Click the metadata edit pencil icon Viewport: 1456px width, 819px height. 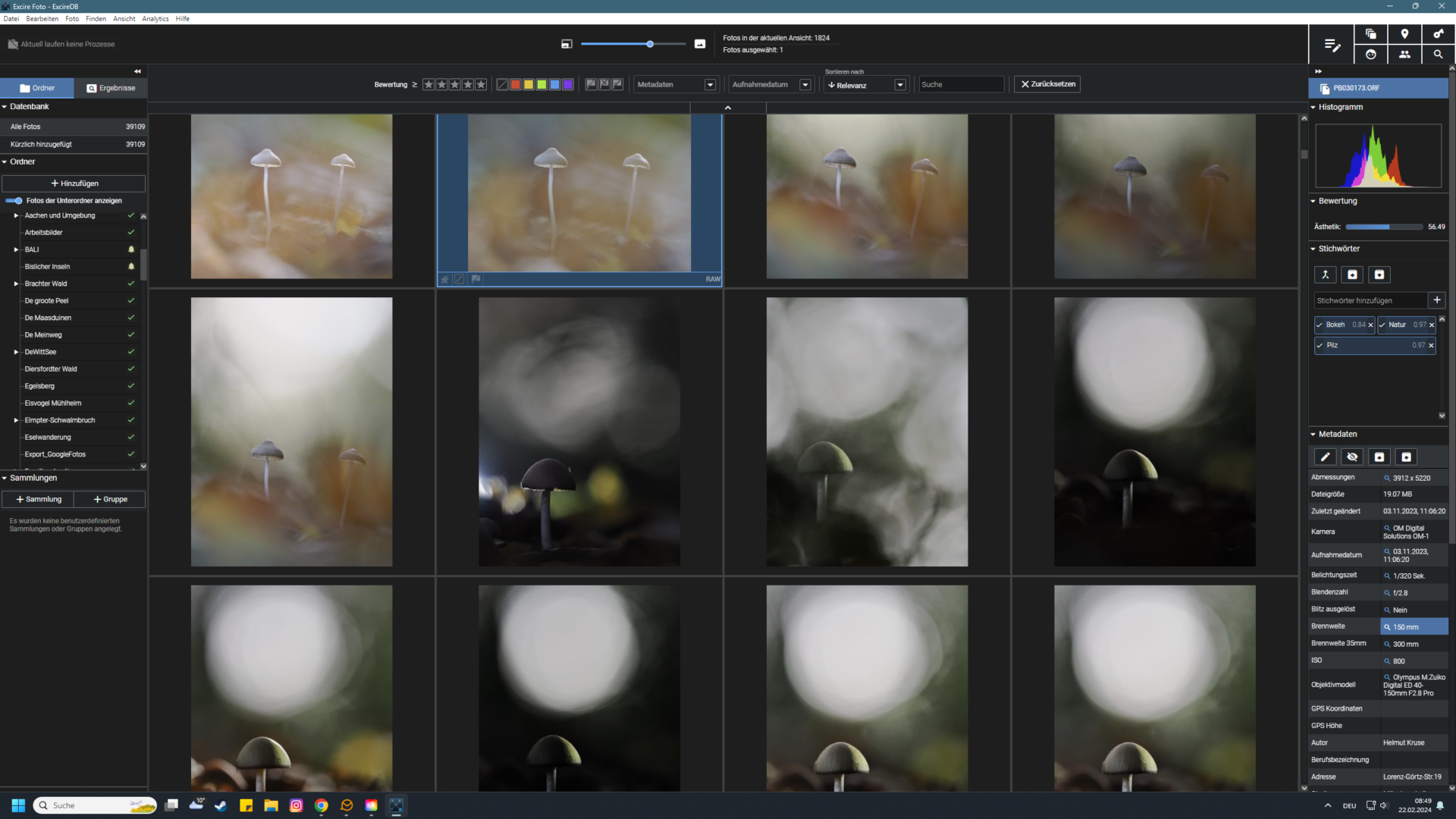(1325, 457)
